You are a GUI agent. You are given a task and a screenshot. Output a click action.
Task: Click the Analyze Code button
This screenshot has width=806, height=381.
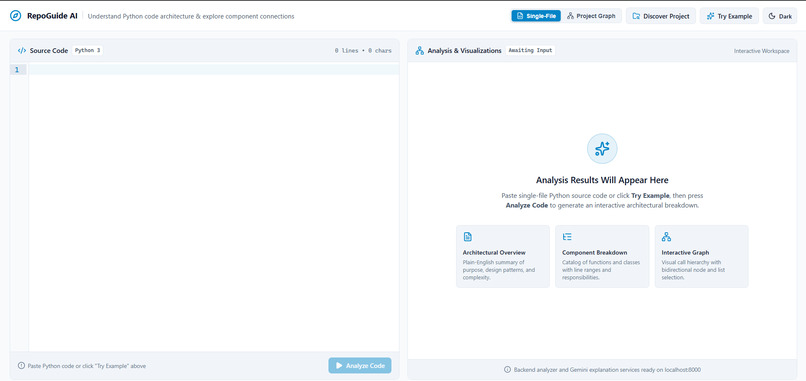pyautogui.click(x=360, y=366)
